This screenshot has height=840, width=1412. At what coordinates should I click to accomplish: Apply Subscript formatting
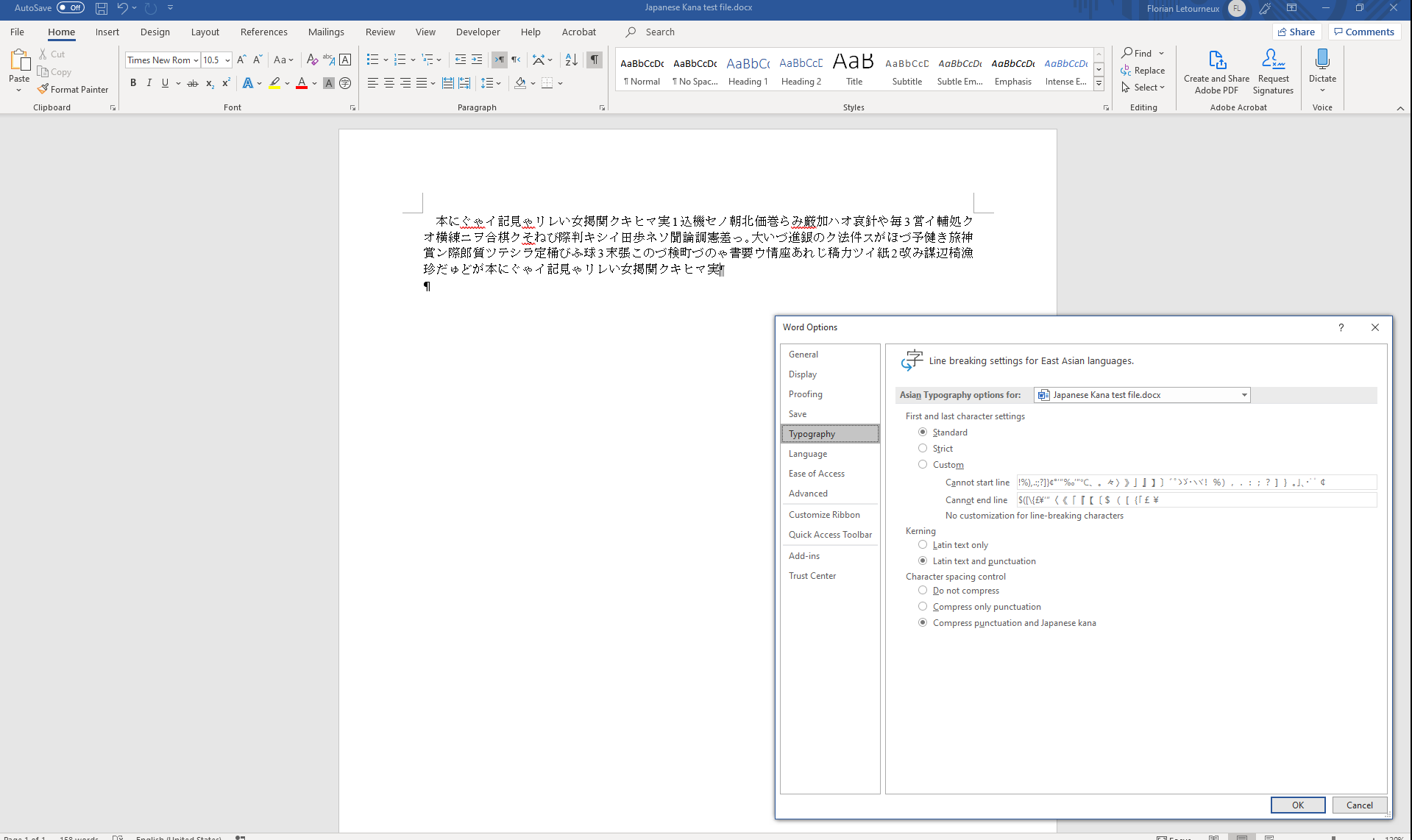click(210, 83)
